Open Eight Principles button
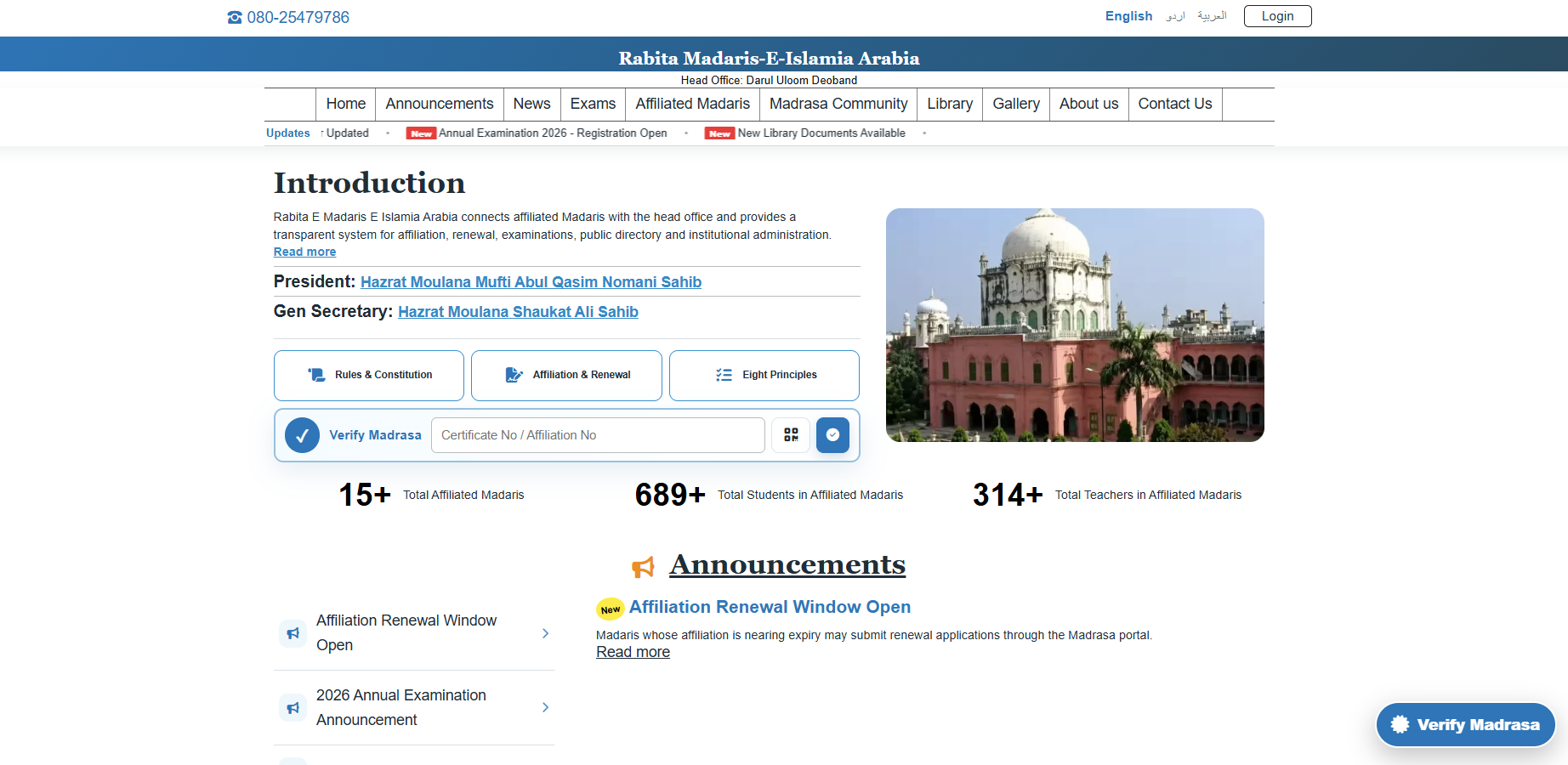This screenshot has width=1568, height=765. pyautogui.click(x=764, y=376)
